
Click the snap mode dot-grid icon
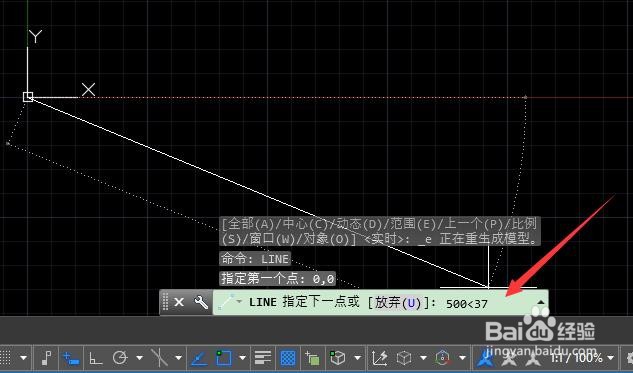(5, 358)
